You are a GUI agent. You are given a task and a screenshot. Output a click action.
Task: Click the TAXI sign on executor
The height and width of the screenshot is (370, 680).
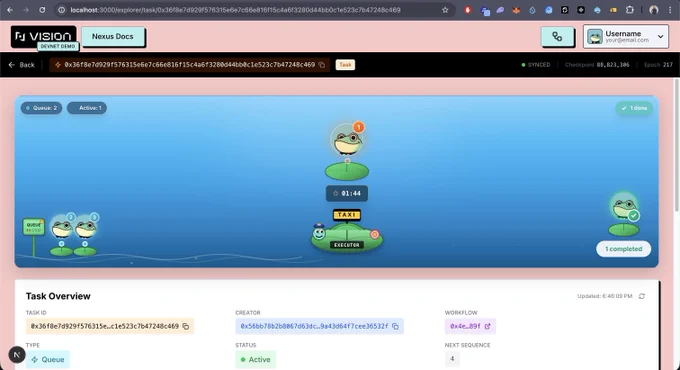pyautogui.click(x=347, y=215)
